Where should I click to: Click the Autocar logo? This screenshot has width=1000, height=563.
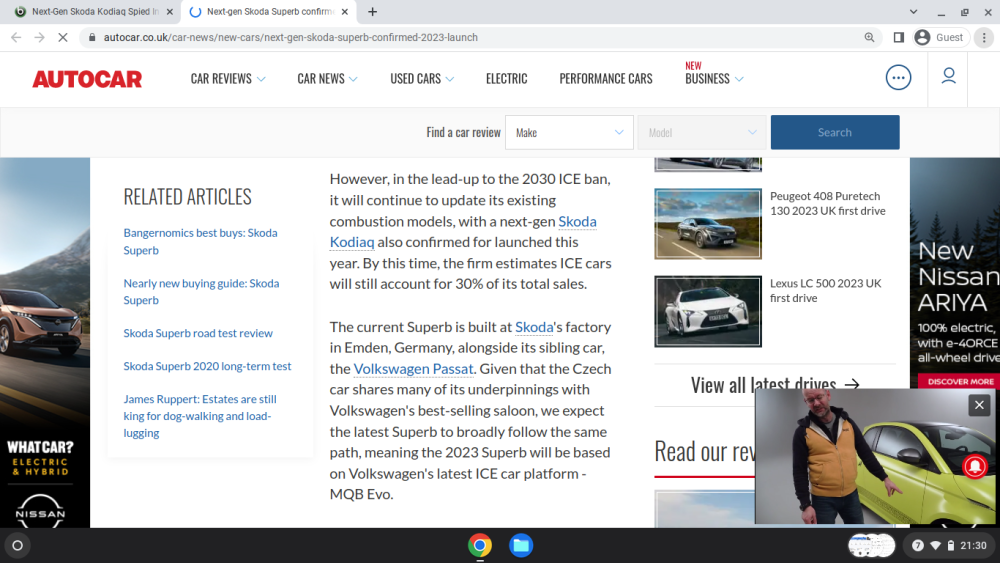[x=87, y=79]
